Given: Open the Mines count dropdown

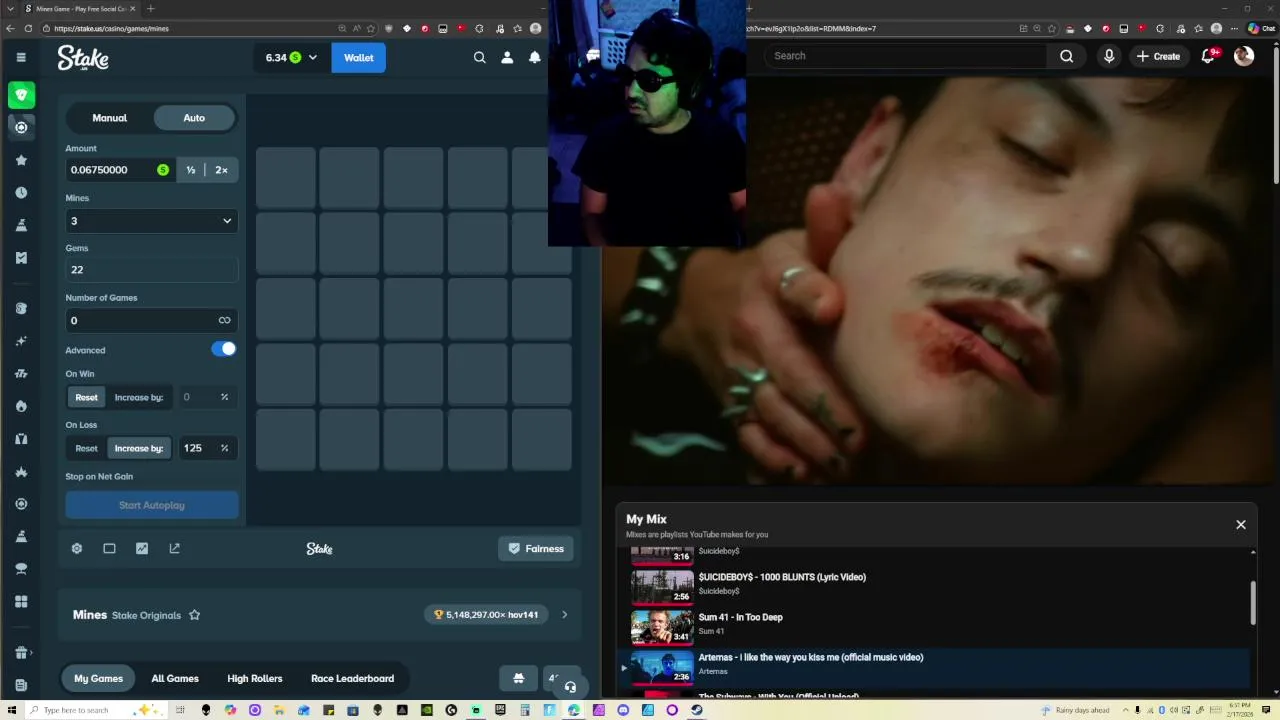Looking at the screenshot, I should point(152,221).
